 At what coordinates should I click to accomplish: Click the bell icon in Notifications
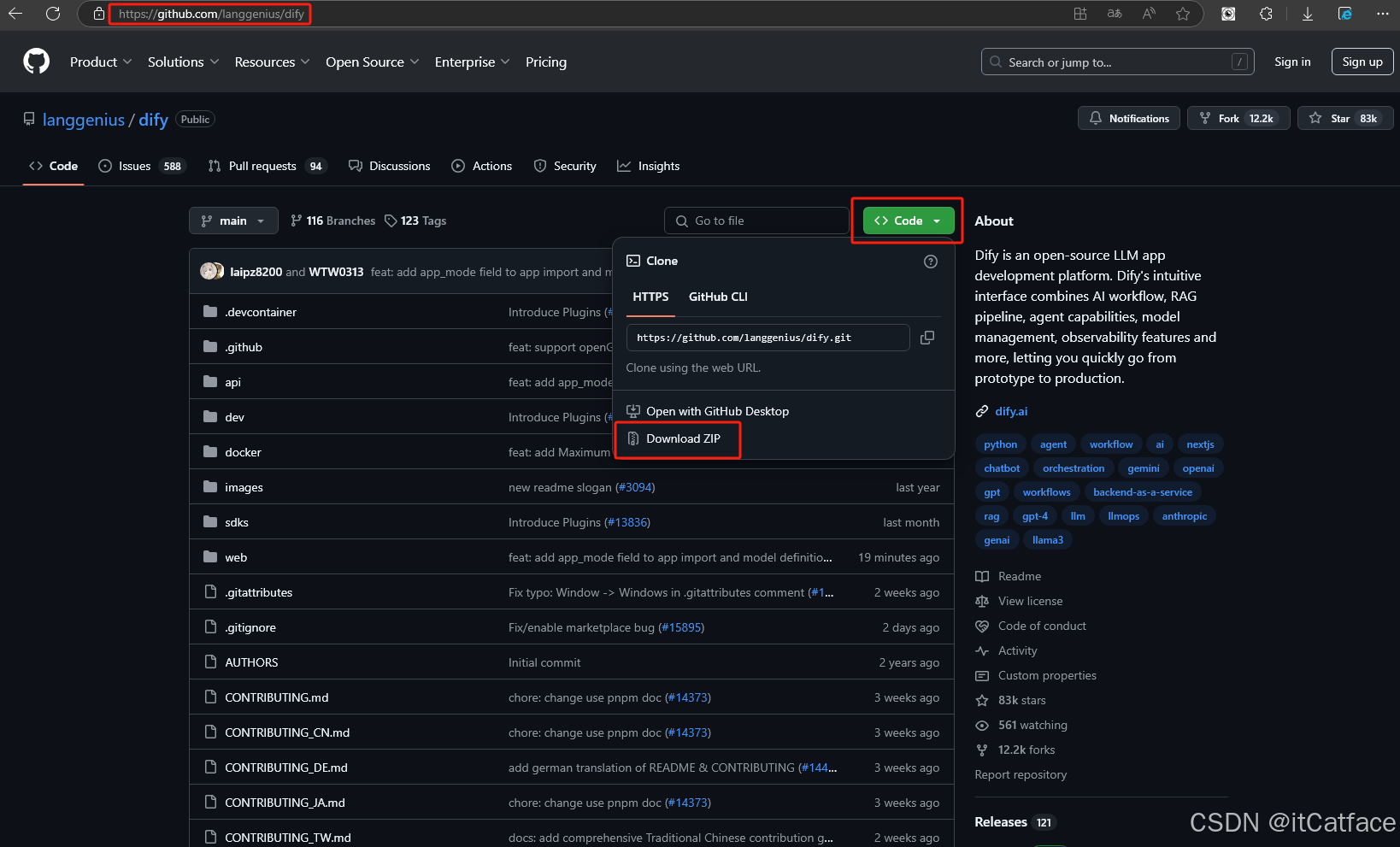[1096, 119]
